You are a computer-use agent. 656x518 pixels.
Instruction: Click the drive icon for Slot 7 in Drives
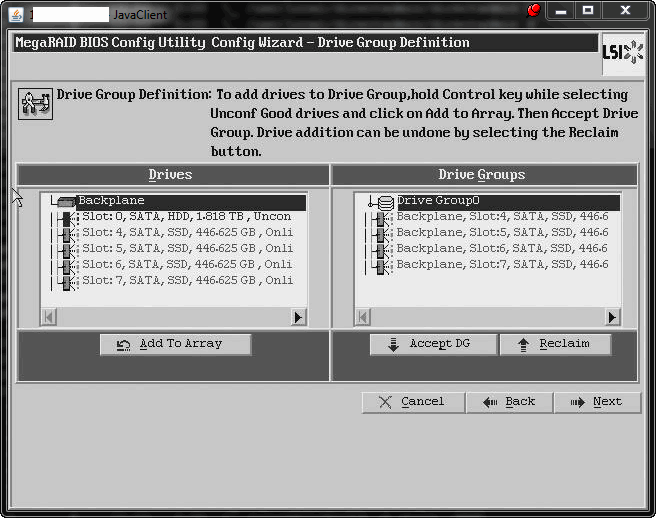click(67, 281)
